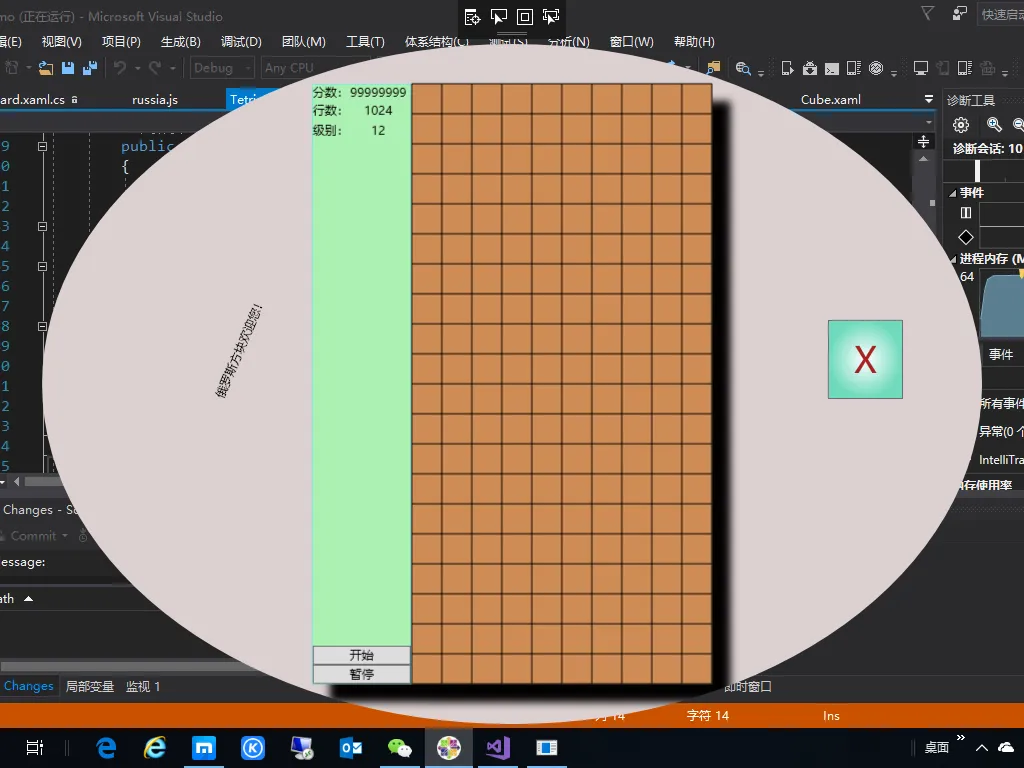Viewport: 1024px width, 768px height.
Task: Click the process memory usage graph
Action: coord(1002,305)
